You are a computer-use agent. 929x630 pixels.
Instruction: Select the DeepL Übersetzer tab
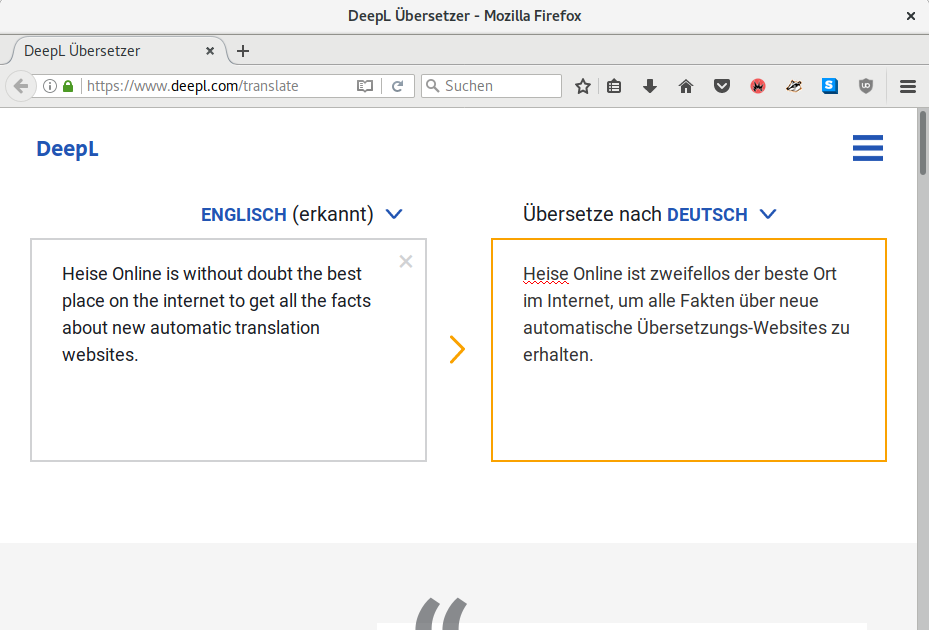pos(116,51)
